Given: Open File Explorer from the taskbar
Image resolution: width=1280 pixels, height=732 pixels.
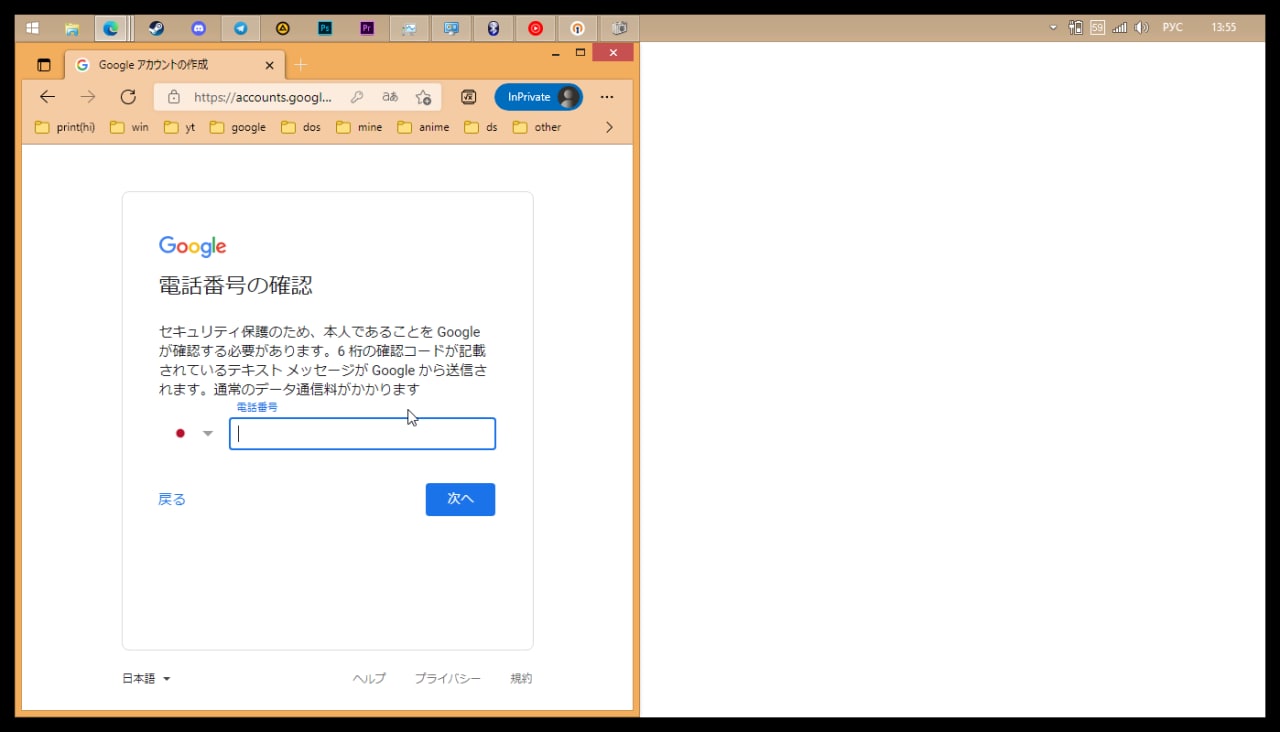Looking at the screenshot, I should point(72,28).
